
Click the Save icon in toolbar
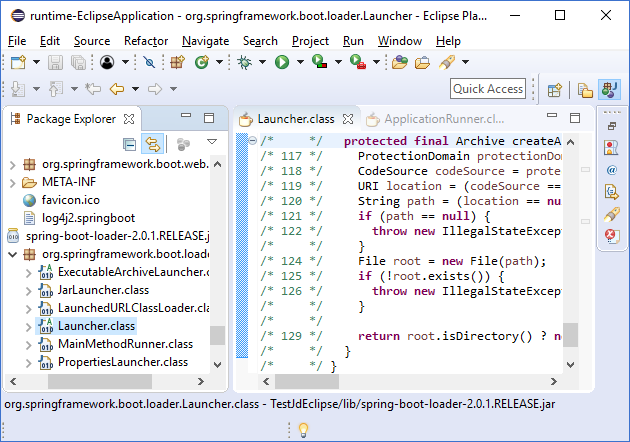coord(55,62)
